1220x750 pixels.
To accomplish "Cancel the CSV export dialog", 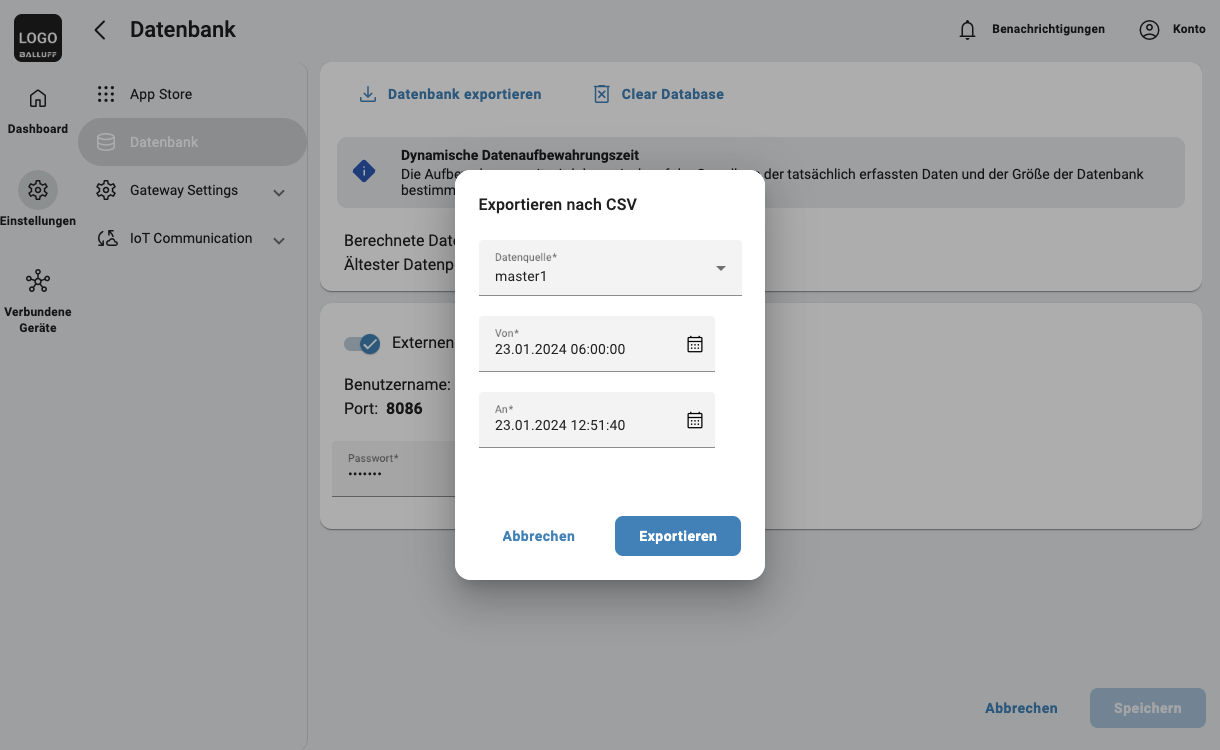I will pyautogui.click(x=538, y=536).
